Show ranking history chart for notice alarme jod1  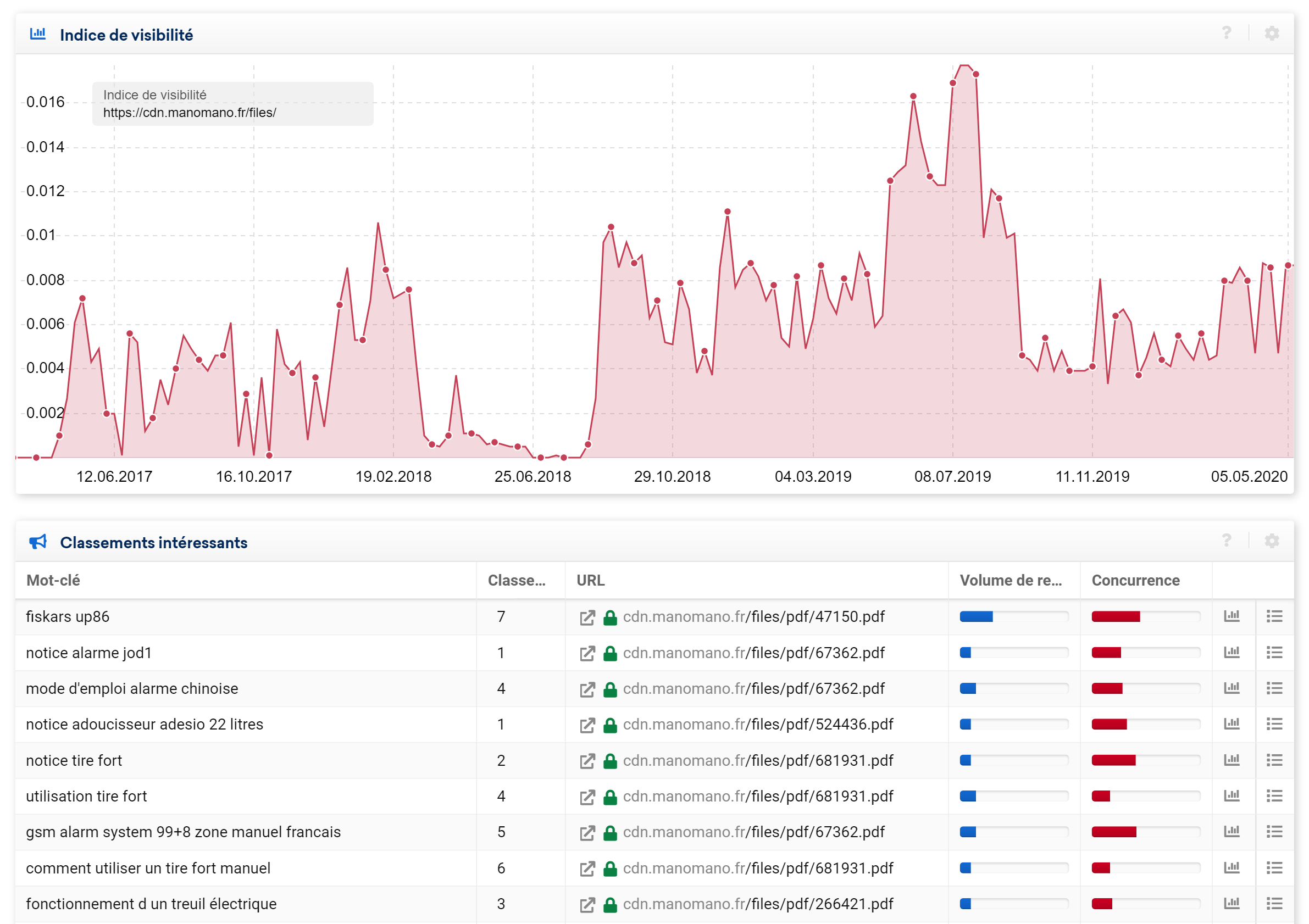click(1232, 652)
